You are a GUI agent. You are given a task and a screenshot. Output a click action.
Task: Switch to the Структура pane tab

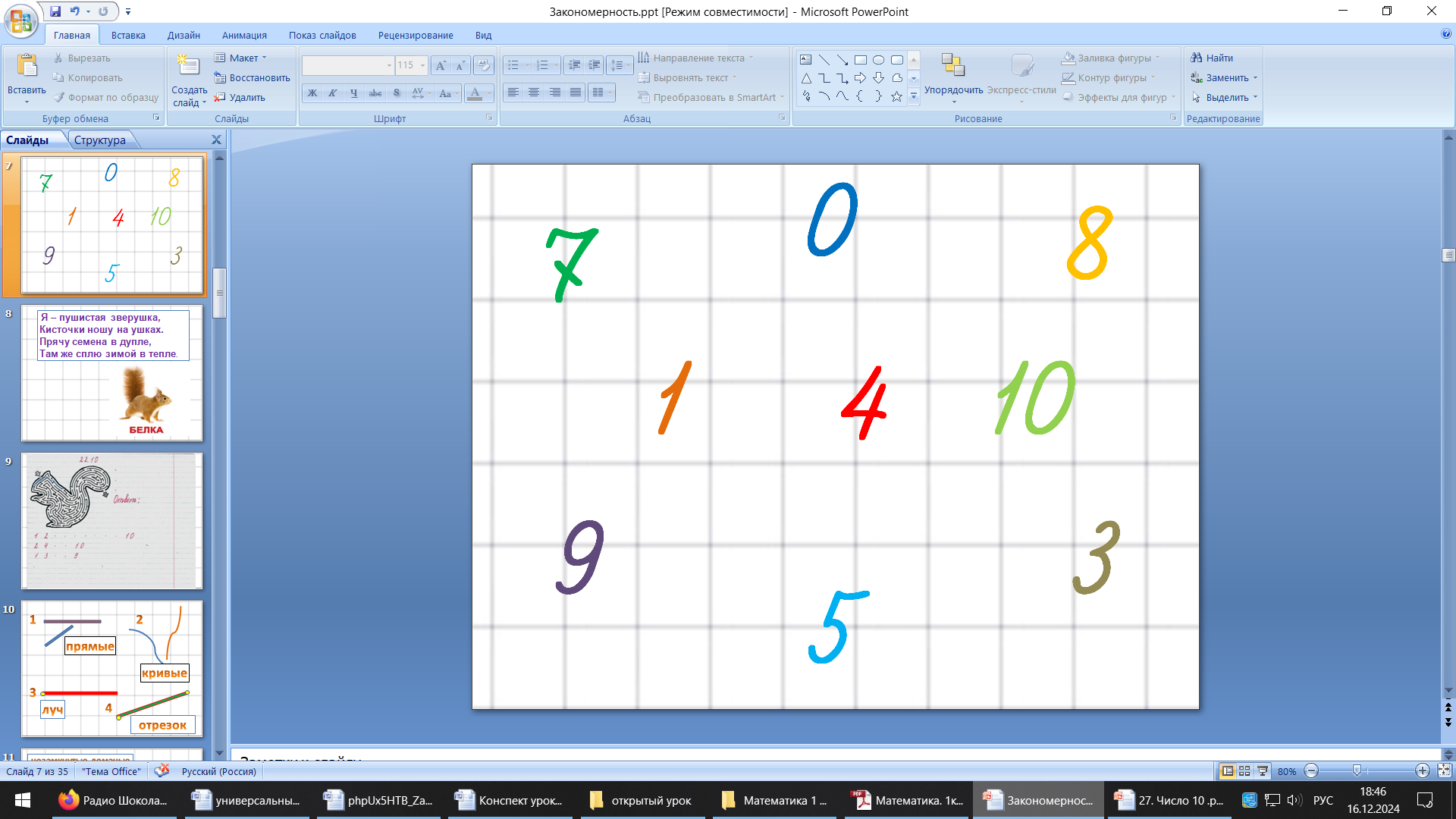[100, 140]
